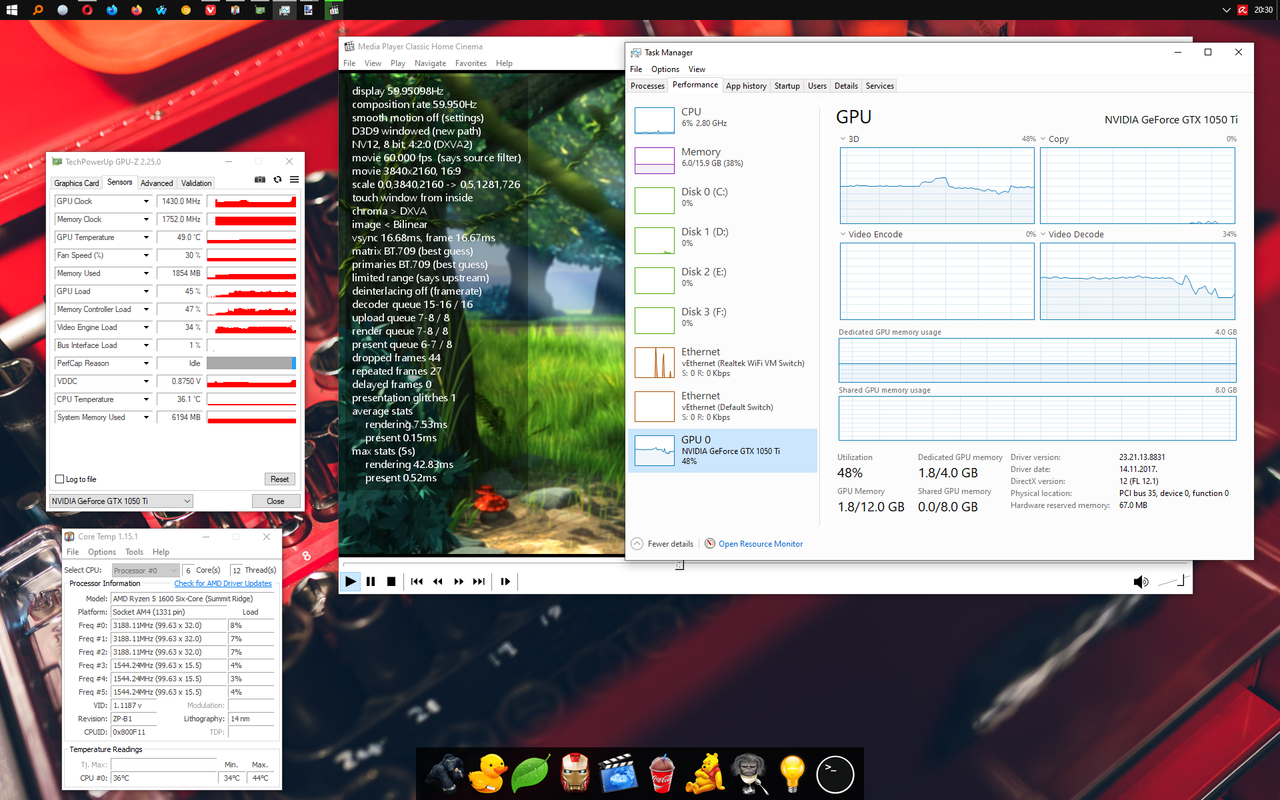Switch to the Advanced tab in GPU-Z

(157, 183)
